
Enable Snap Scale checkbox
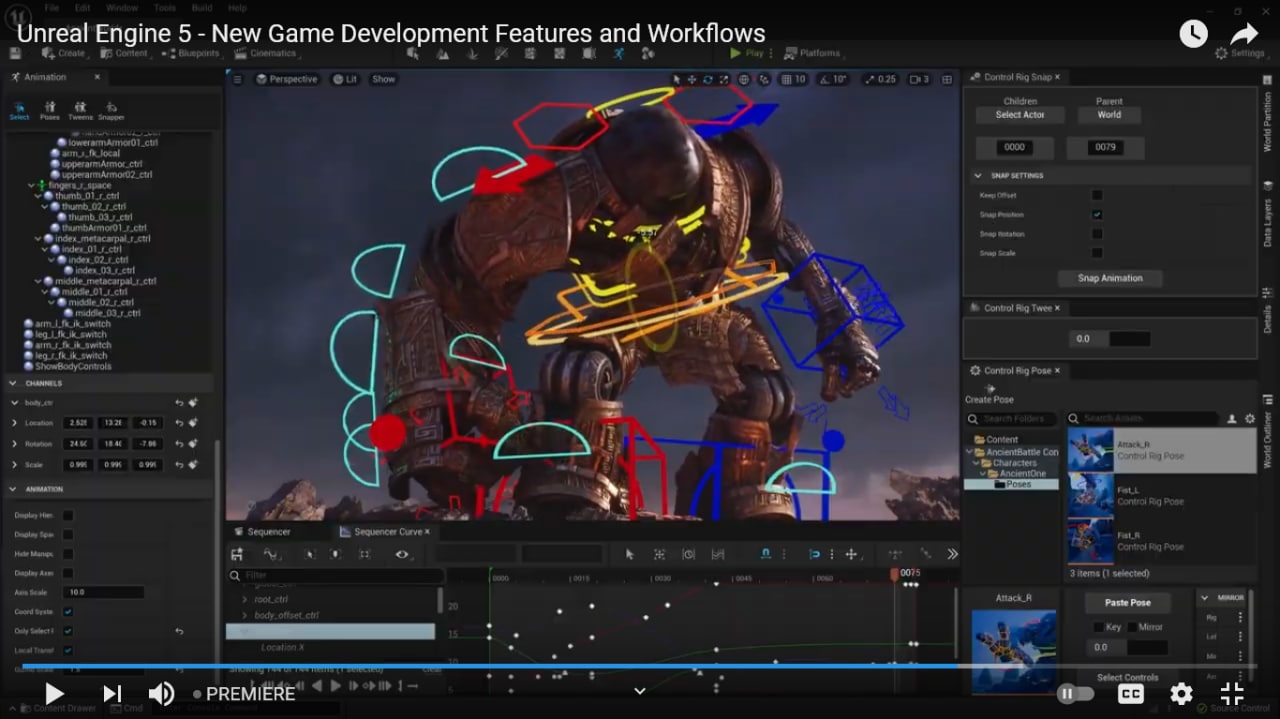[x=1097, y=253]
